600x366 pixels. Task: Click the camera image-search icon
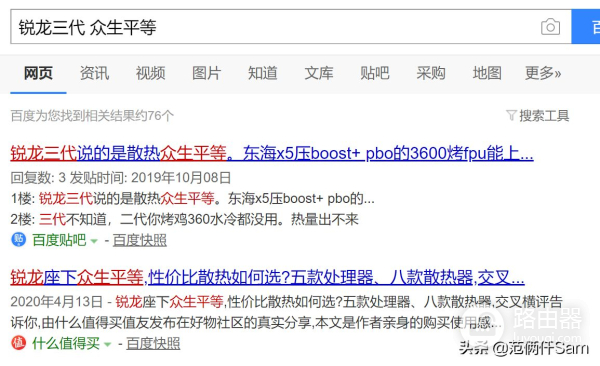[550, 27]
